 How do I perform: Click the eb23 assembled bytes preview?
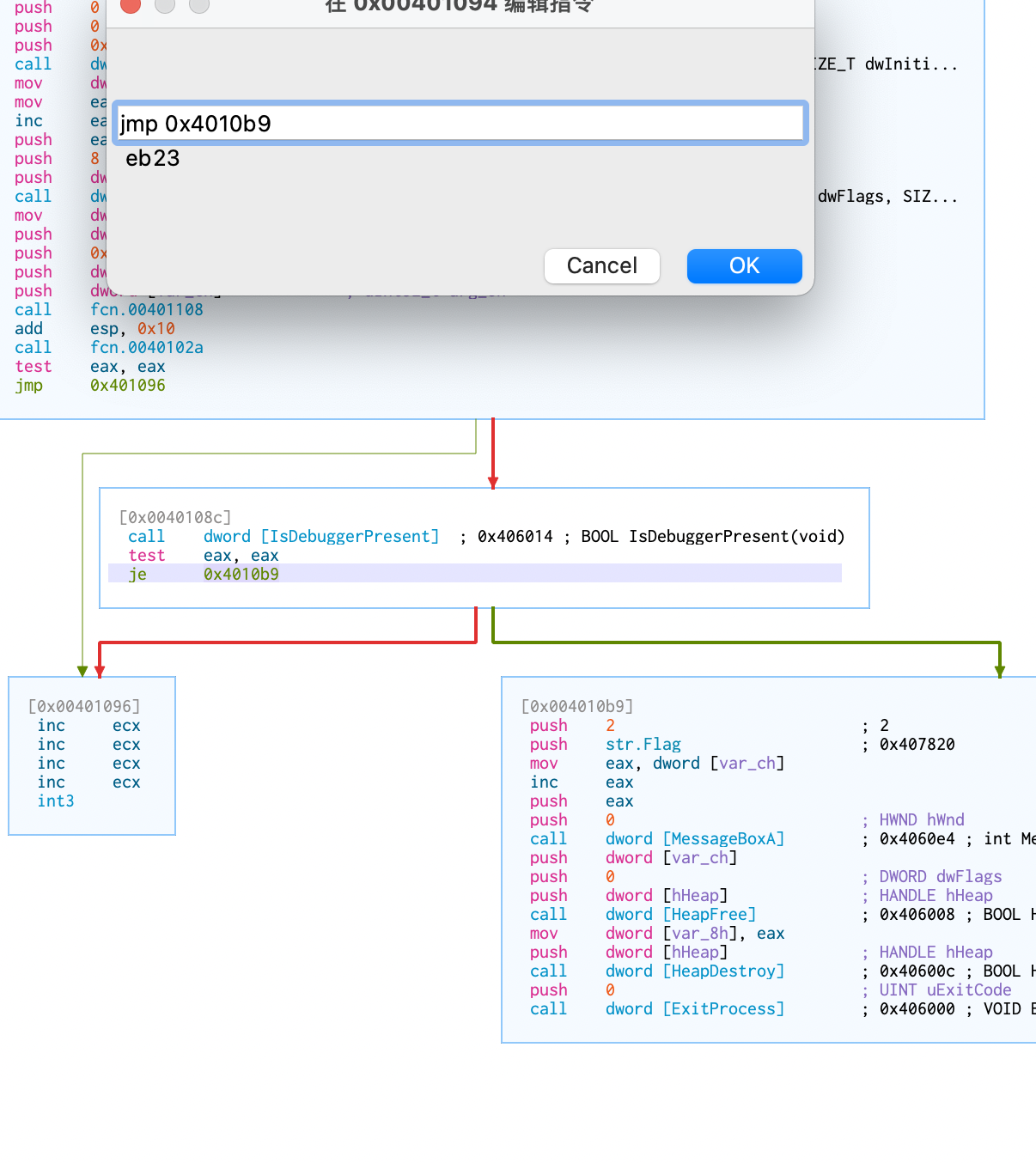coord(153,159)
